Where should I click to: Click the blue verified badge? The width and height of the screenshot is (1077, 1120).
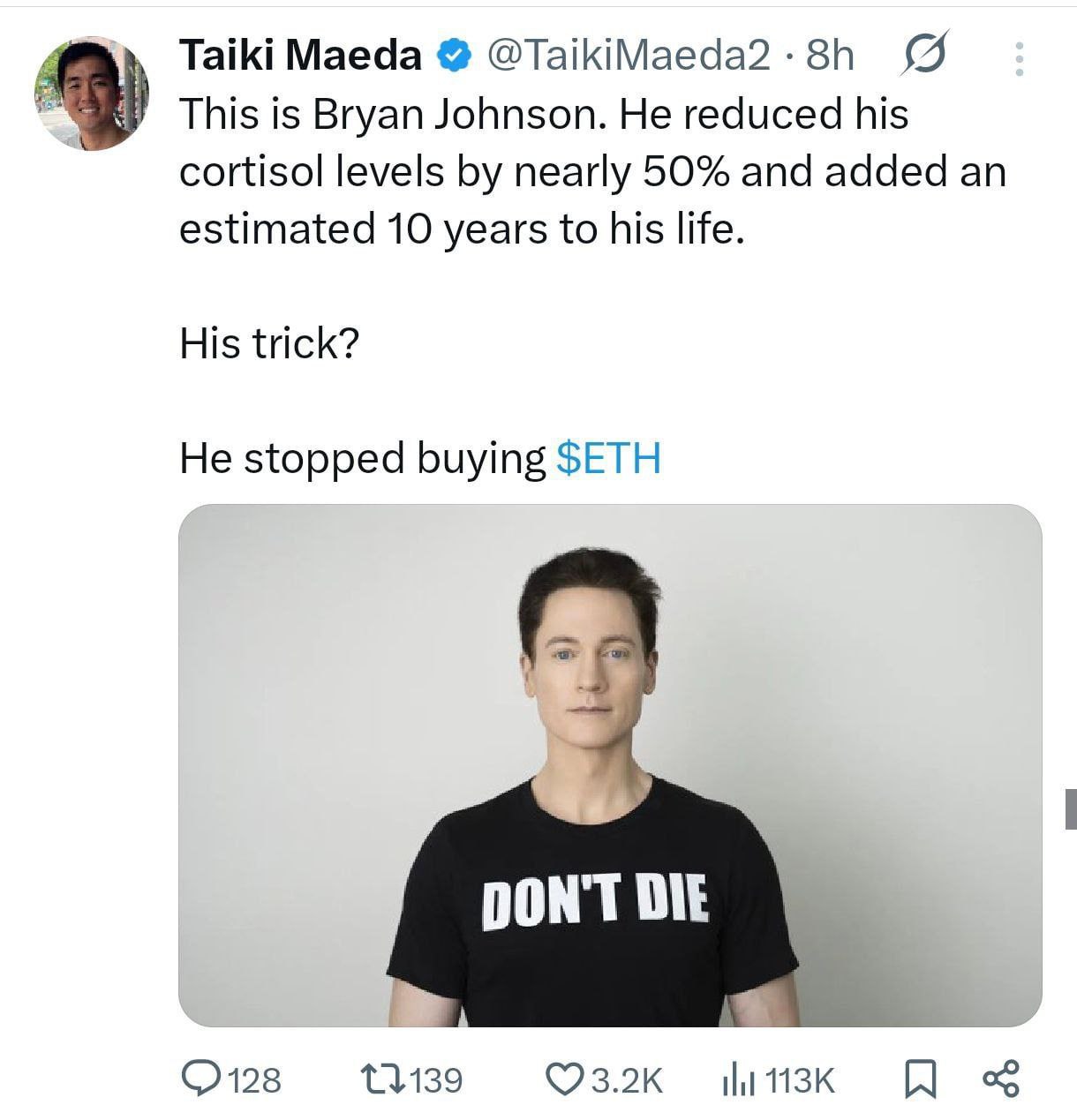coord(453,56)
